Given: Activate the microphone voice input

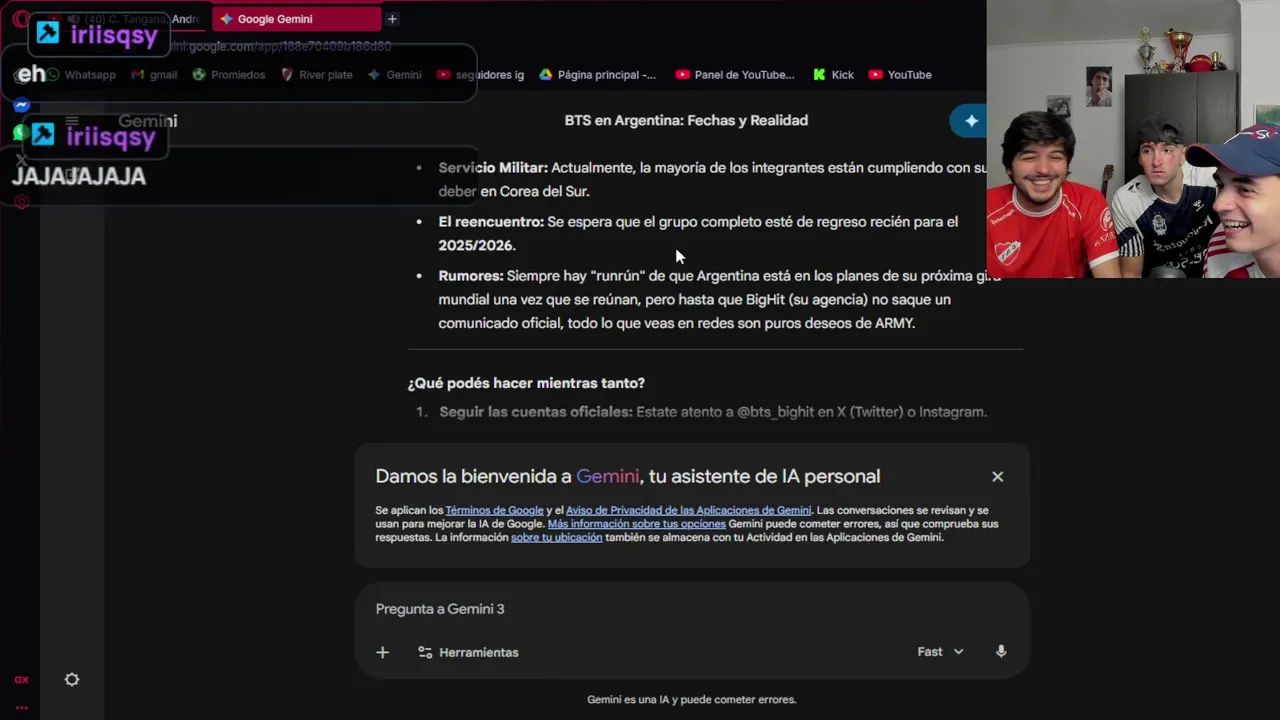Looking at the screenshot, I should click(1001, 652).
